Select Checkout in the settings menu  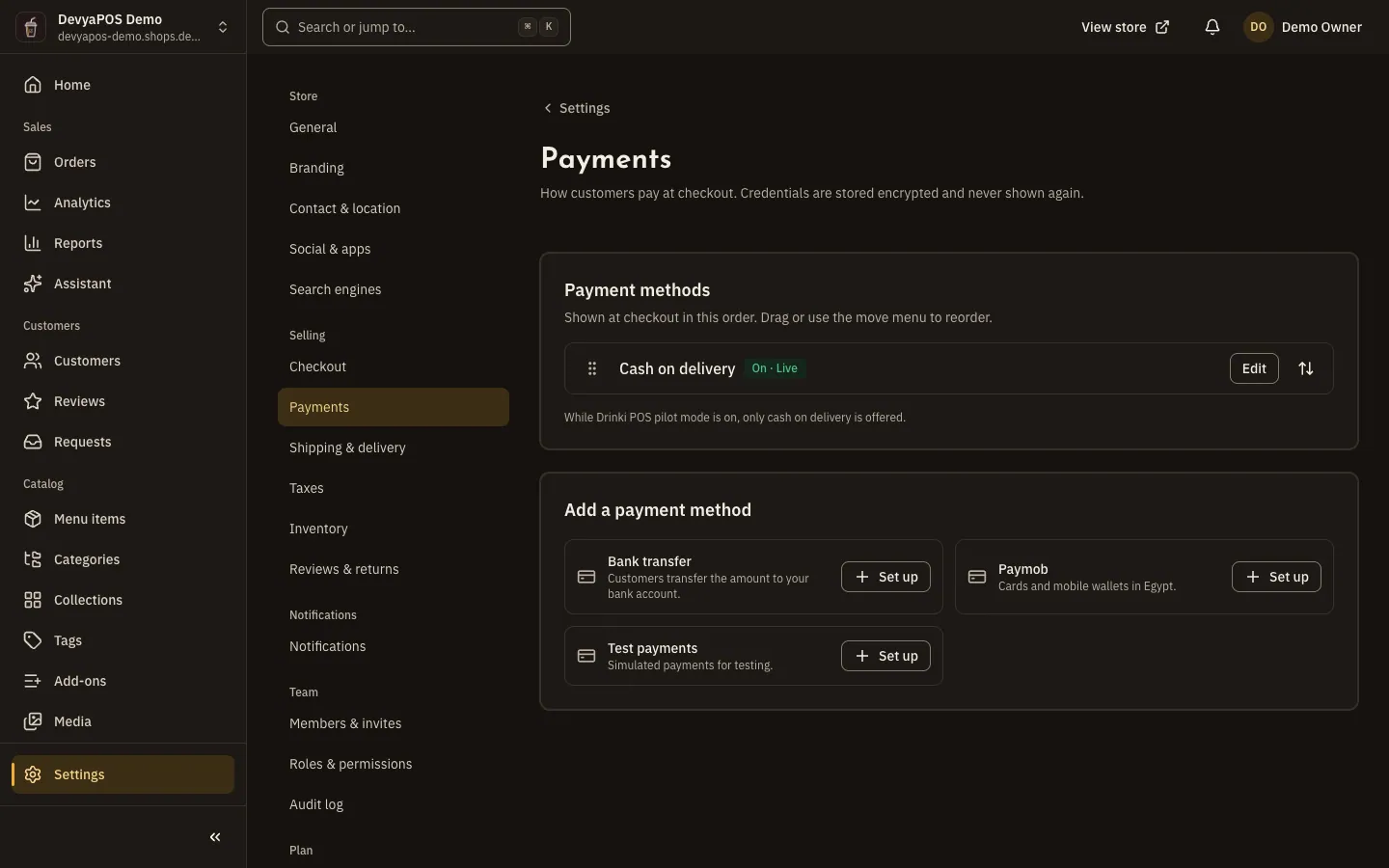(394, 366)
